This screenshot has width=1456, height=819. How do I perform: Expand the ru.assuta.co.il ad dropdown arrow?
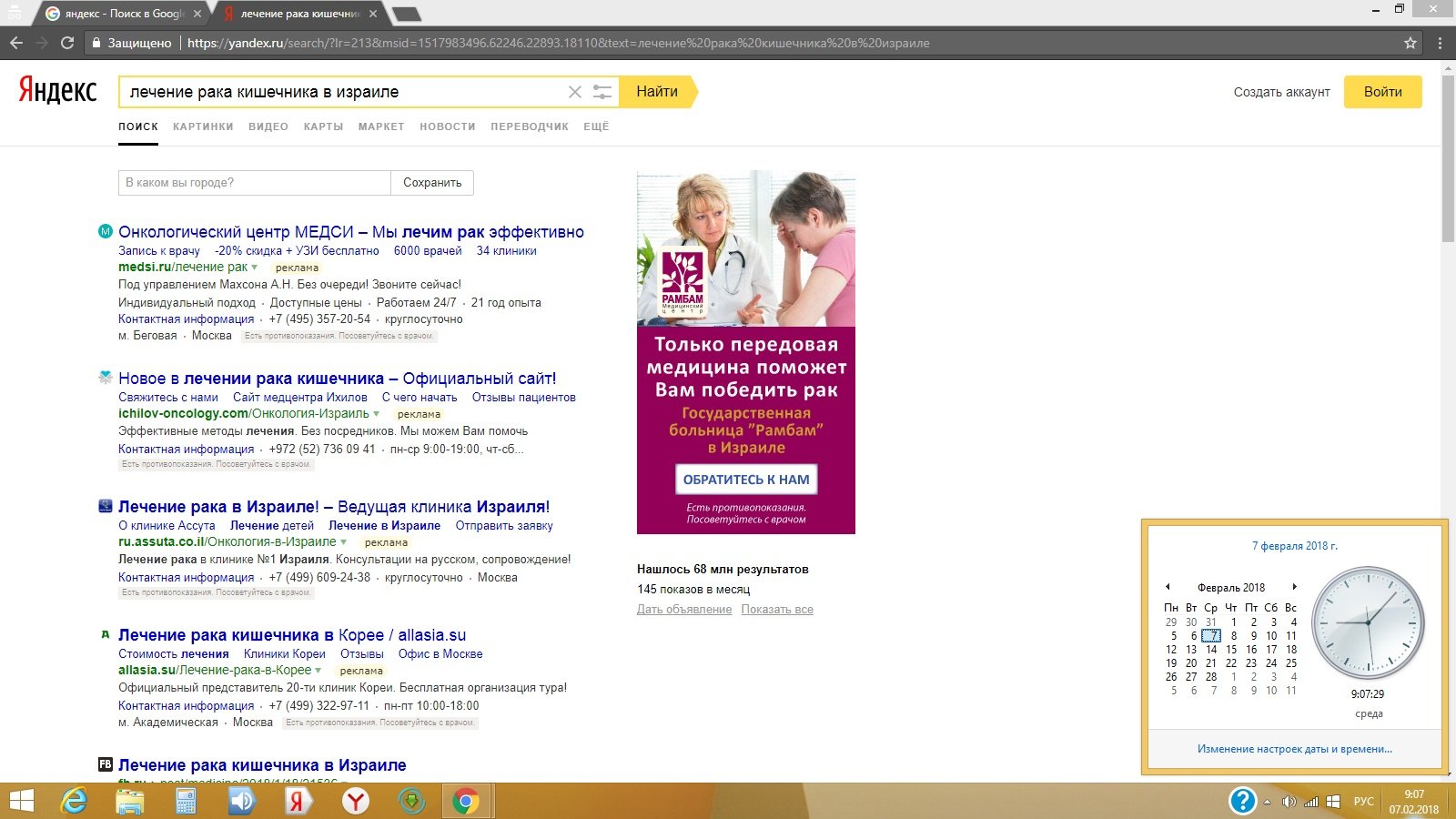point(344,542)
